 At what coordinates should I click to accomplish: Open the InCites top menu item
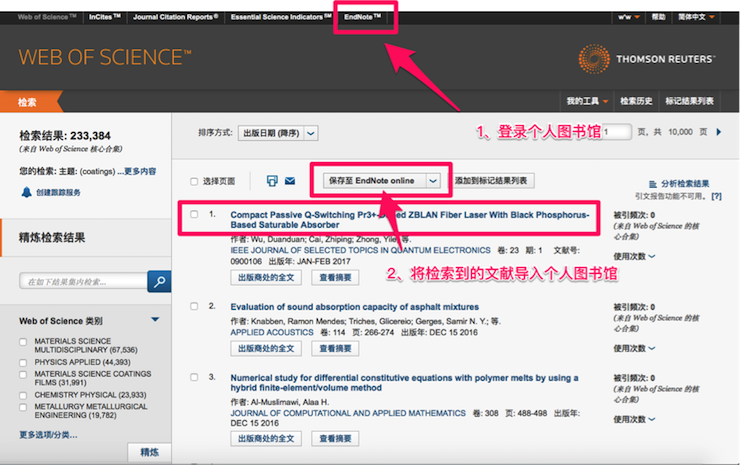click(105, 17)
